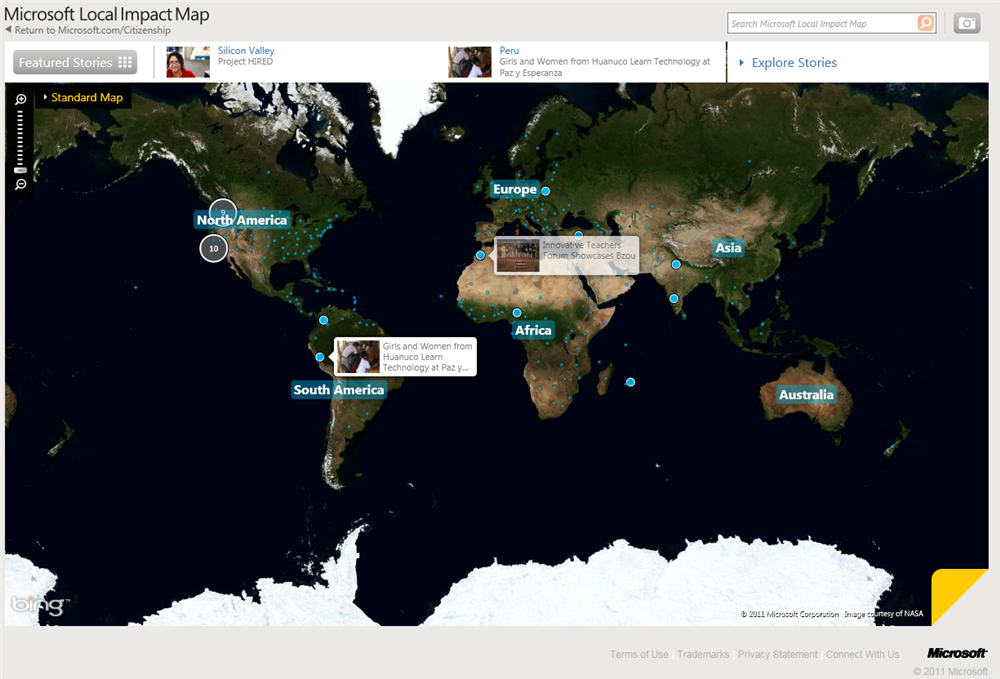Jump to the North America region label
Image resolution: width=1000 pixels, height=679 pixels.
coord(242,220)
